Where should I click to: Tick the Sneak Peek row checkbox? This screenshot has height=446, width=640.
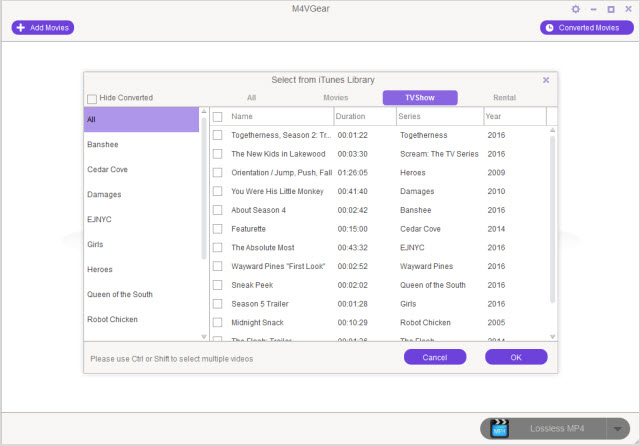click(x=218, y=285)
